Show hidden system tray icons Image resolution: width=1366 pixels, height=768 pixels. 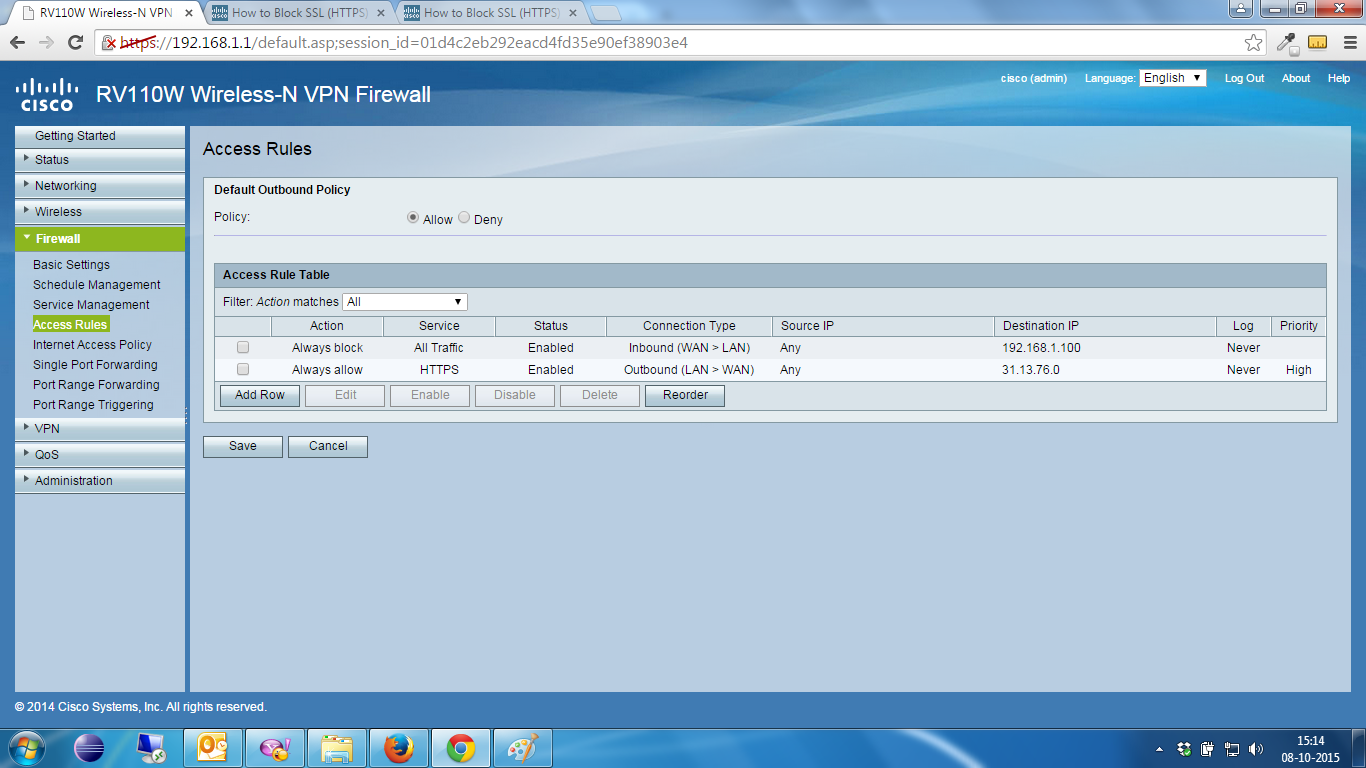[1160, 749]
